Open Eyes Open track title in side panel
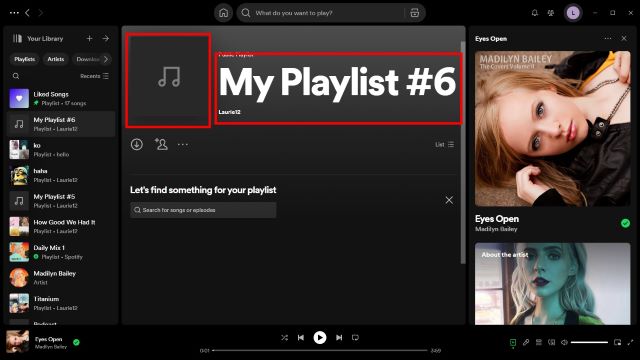The height and width of the screenshot is (360, 640). coord(497,219)
